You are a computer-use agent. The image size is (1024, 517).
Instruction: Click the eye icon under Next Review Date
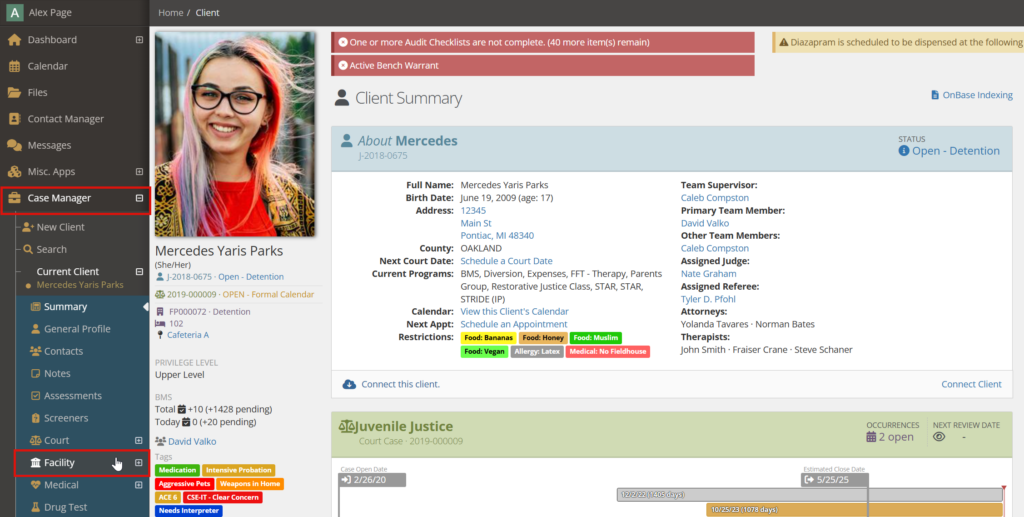939,437
